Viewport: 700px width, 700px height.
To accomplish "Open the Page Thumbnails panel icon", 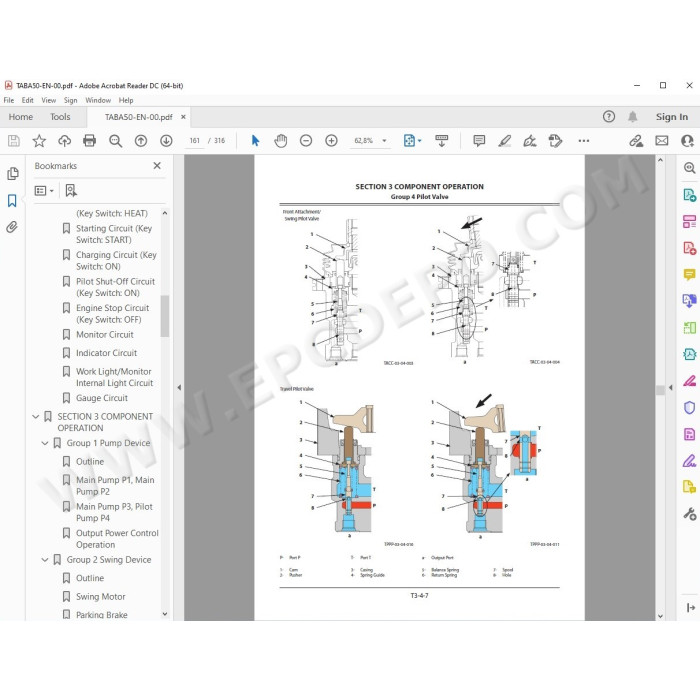I will [12, 174].
